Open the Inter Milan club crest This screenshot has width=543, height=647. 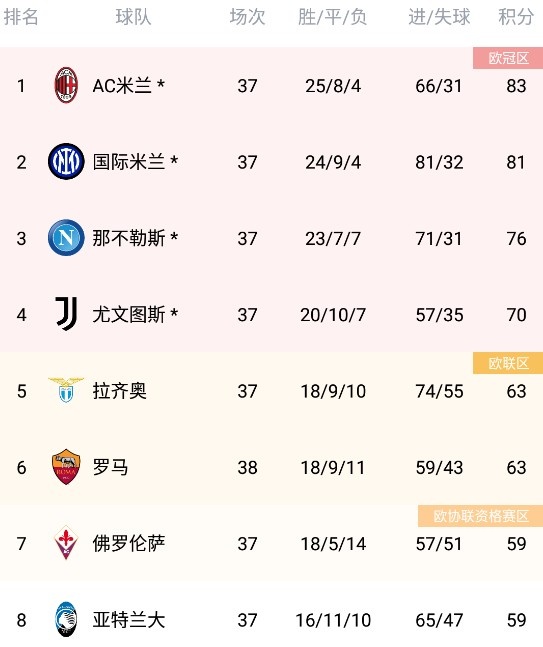coord(66,161)
